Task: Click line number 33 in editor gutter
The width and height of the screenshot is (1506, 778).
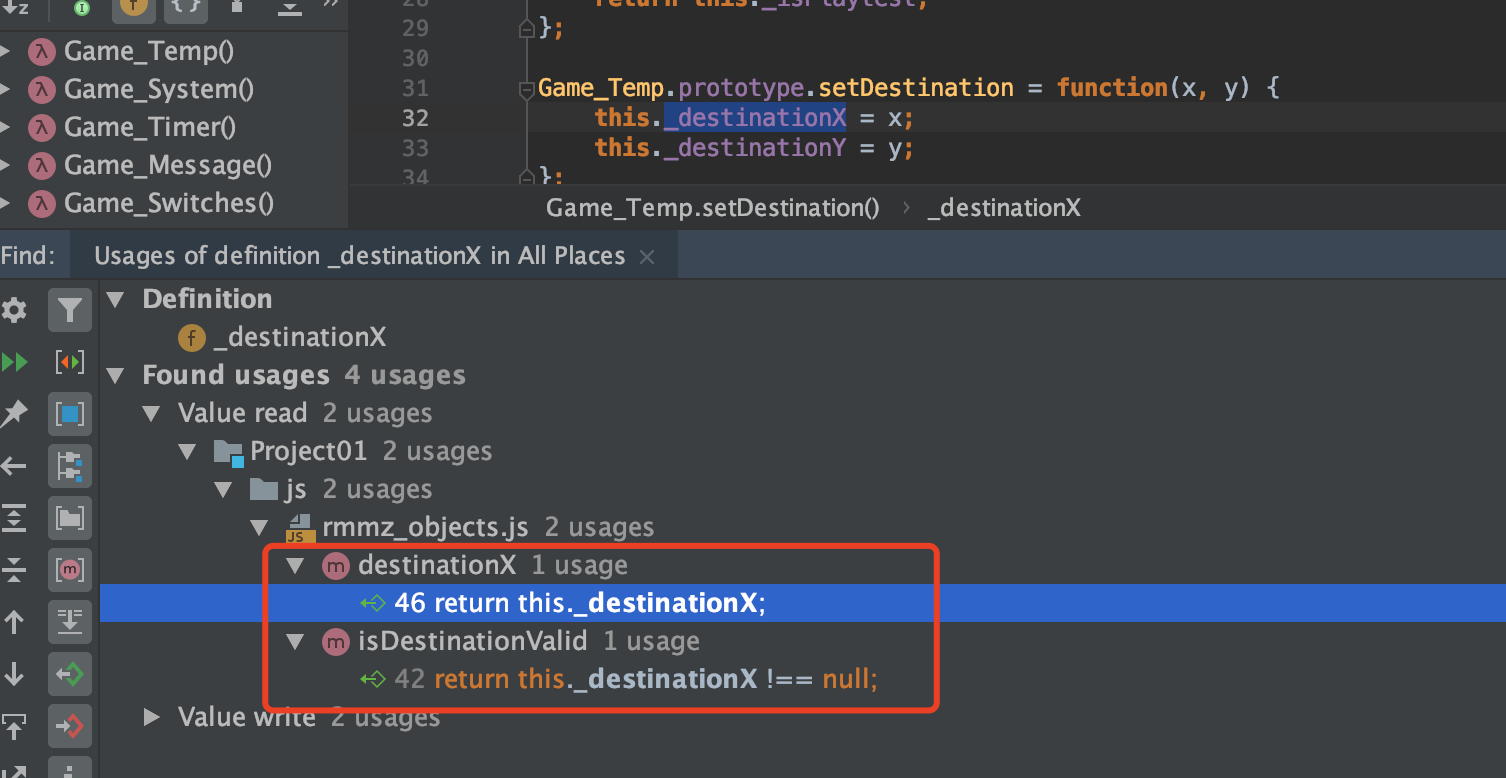Action: [415, 148]
